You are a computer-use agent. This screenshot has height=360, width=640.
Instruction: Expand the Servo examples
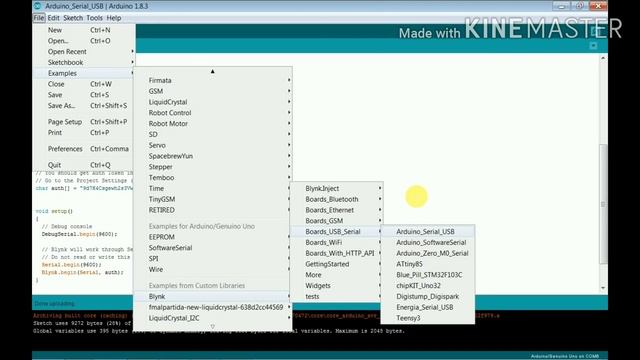[x=213, y=145]
